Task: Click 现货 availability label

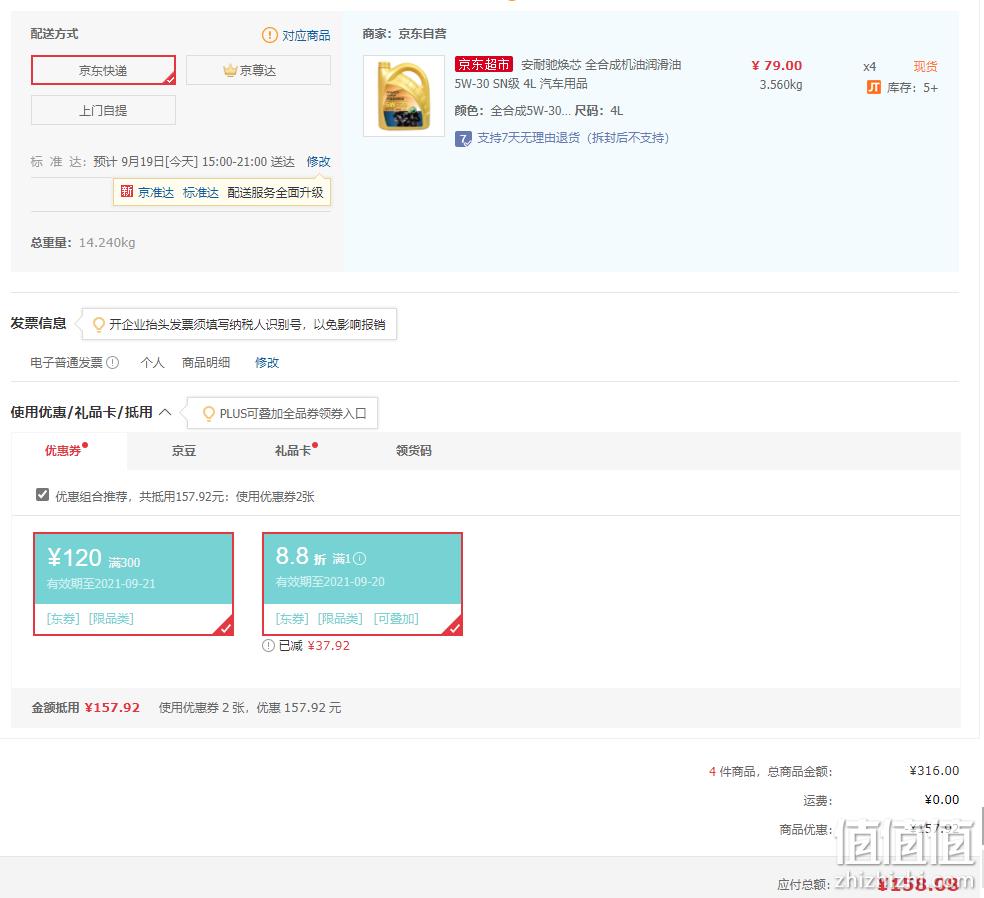Action: (x=926, y=67)
